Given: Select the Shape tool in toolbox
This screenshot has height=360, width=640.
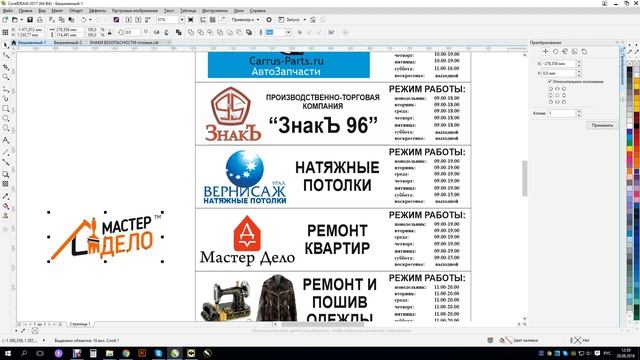Looking at the screenshot, I should pyautogui.click(x=5, y=55).
